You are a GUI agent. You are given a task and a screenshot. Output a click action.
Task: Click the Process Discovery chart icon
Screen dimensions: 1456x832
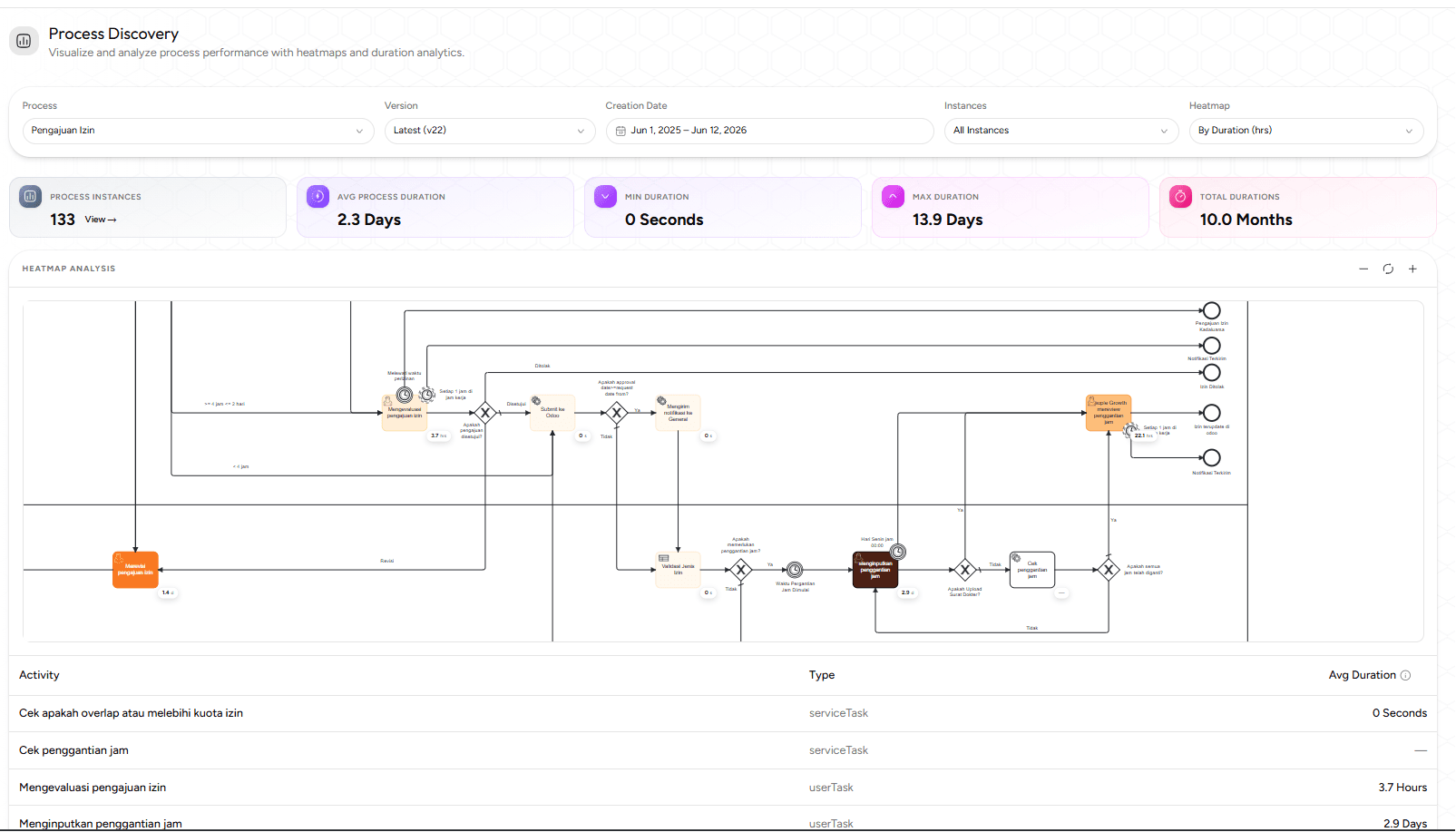[24, 41]
